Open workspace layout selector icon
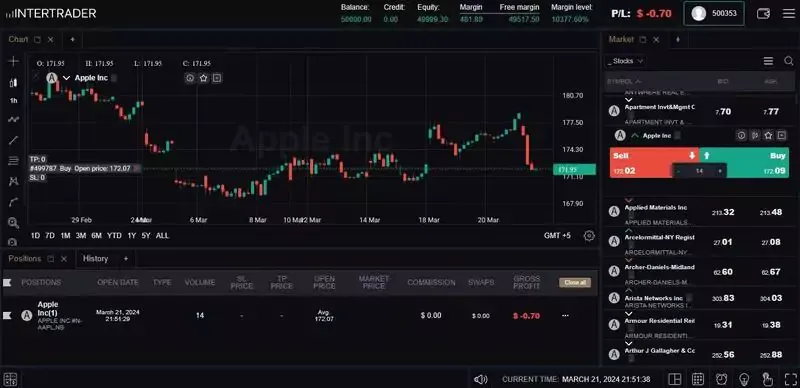Viewport: 800px width, 388px height. [674, 379]
